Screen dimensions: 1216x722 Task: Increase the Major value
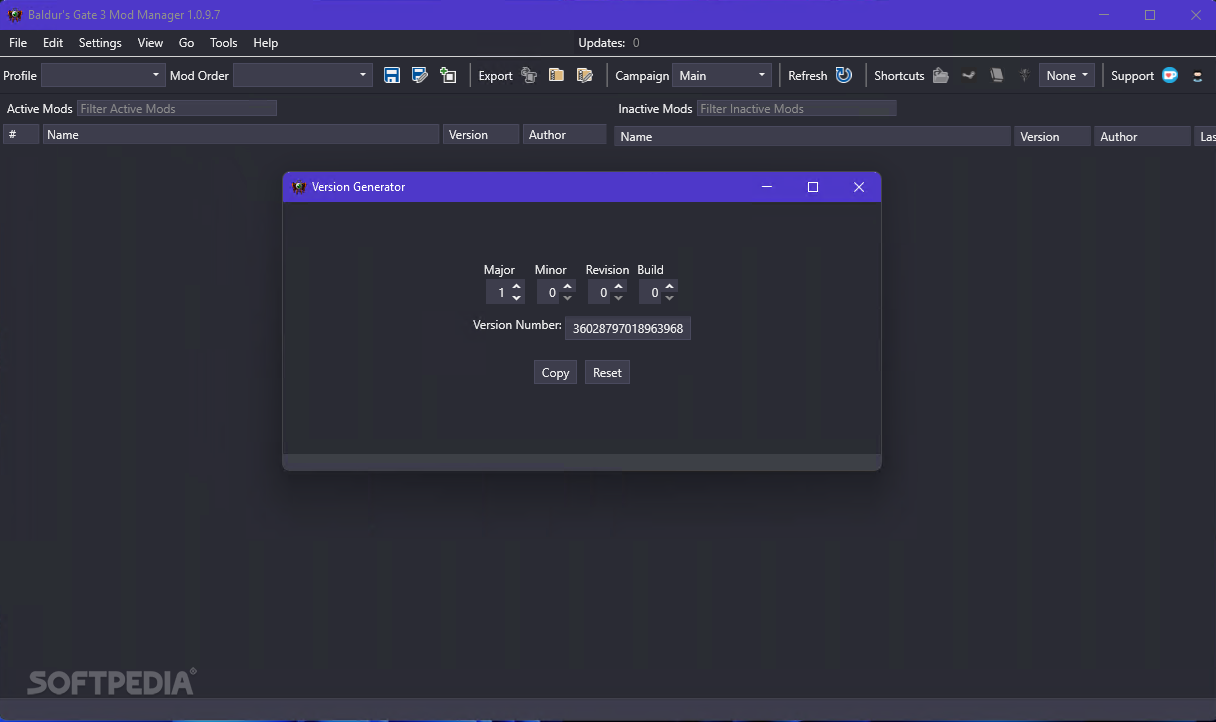pyautogui.click(x=517, y=286)
